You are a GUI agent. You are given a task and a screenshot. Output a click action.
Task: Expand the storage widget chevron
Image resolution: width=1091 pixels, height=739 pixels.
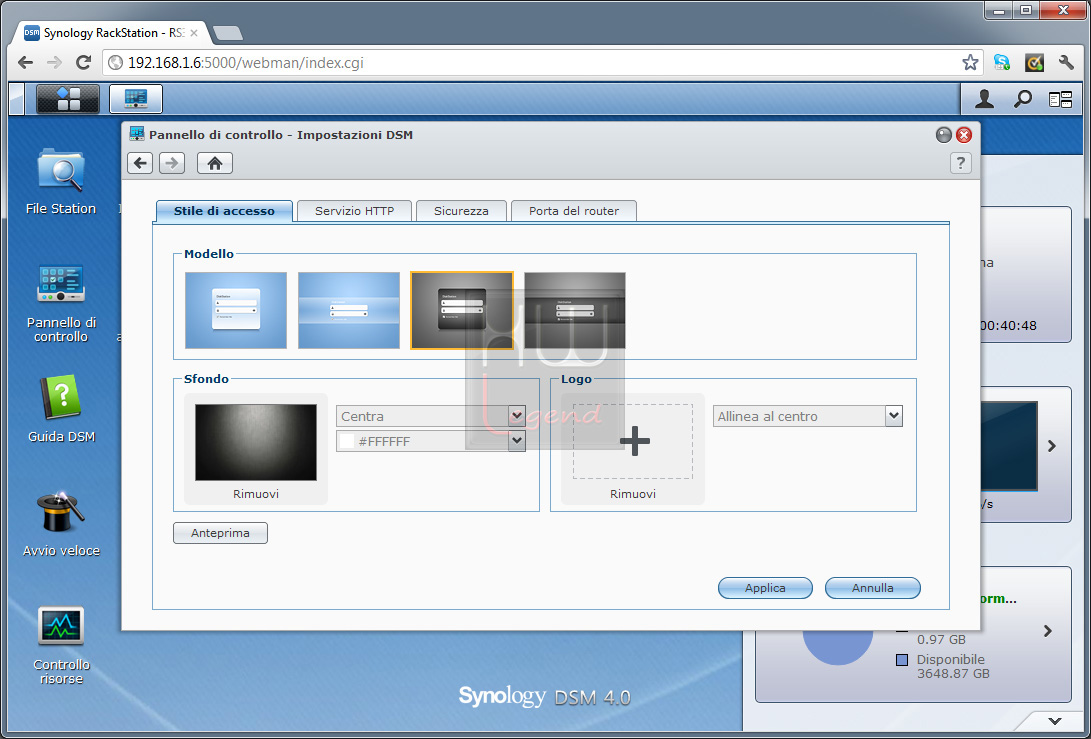(x=1048, y=631)
